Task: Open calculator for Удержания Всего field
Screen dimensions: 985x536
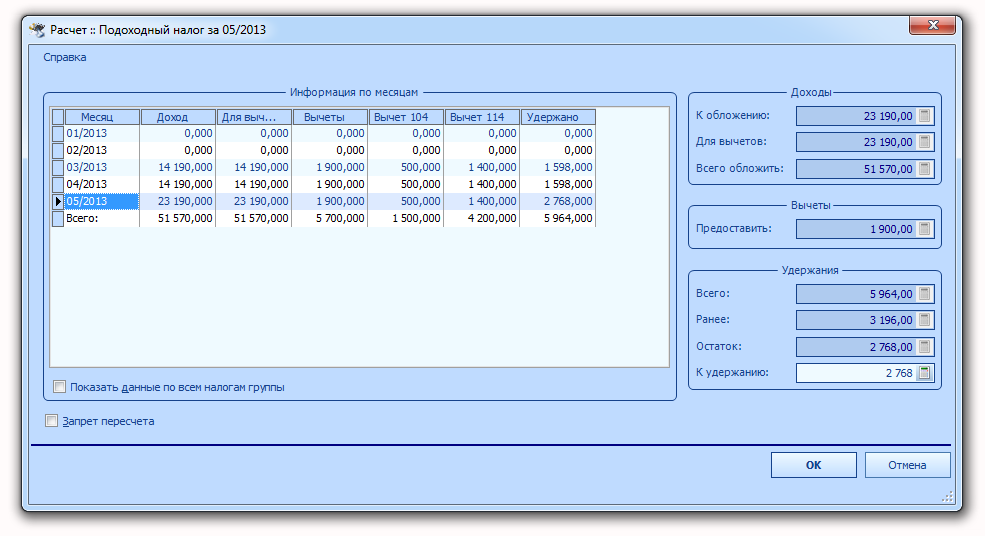Action: click(x=924, y=293)
